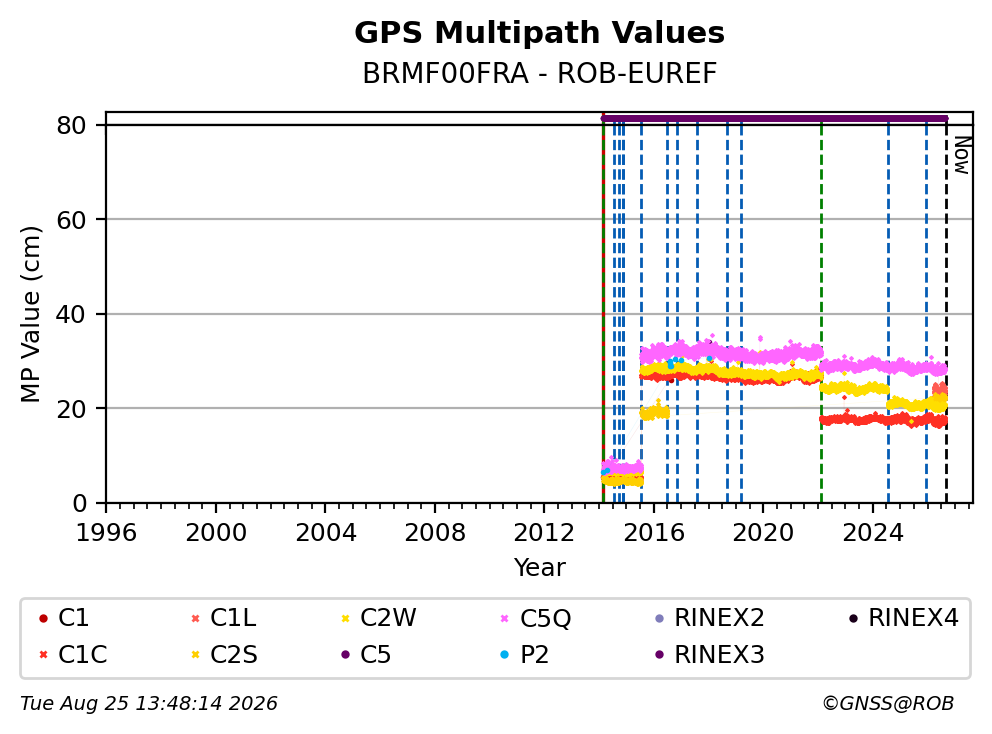Image resolution: width=992 pixels, height=734 pixels.
Task: Click the C5 legend entry
Action: click(x=366, y=655)
